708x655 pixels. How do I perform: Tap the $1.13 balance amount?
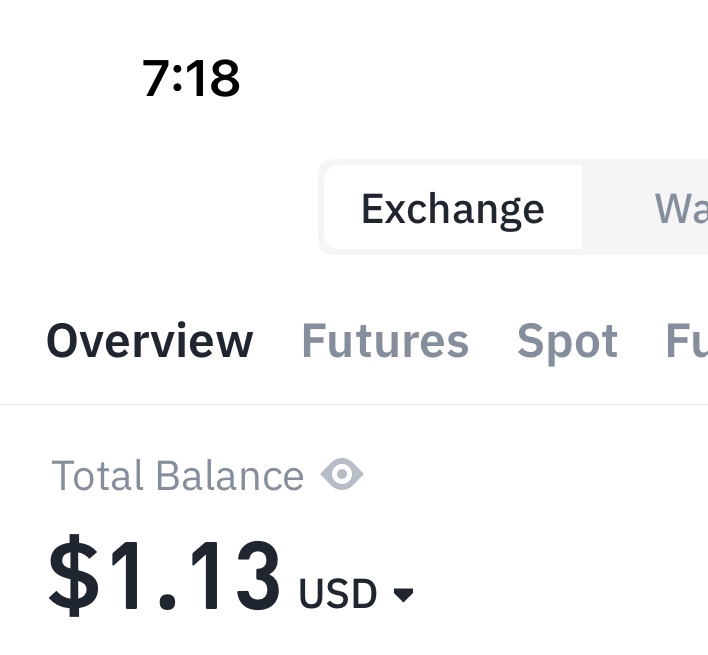(x=165, y=577)
